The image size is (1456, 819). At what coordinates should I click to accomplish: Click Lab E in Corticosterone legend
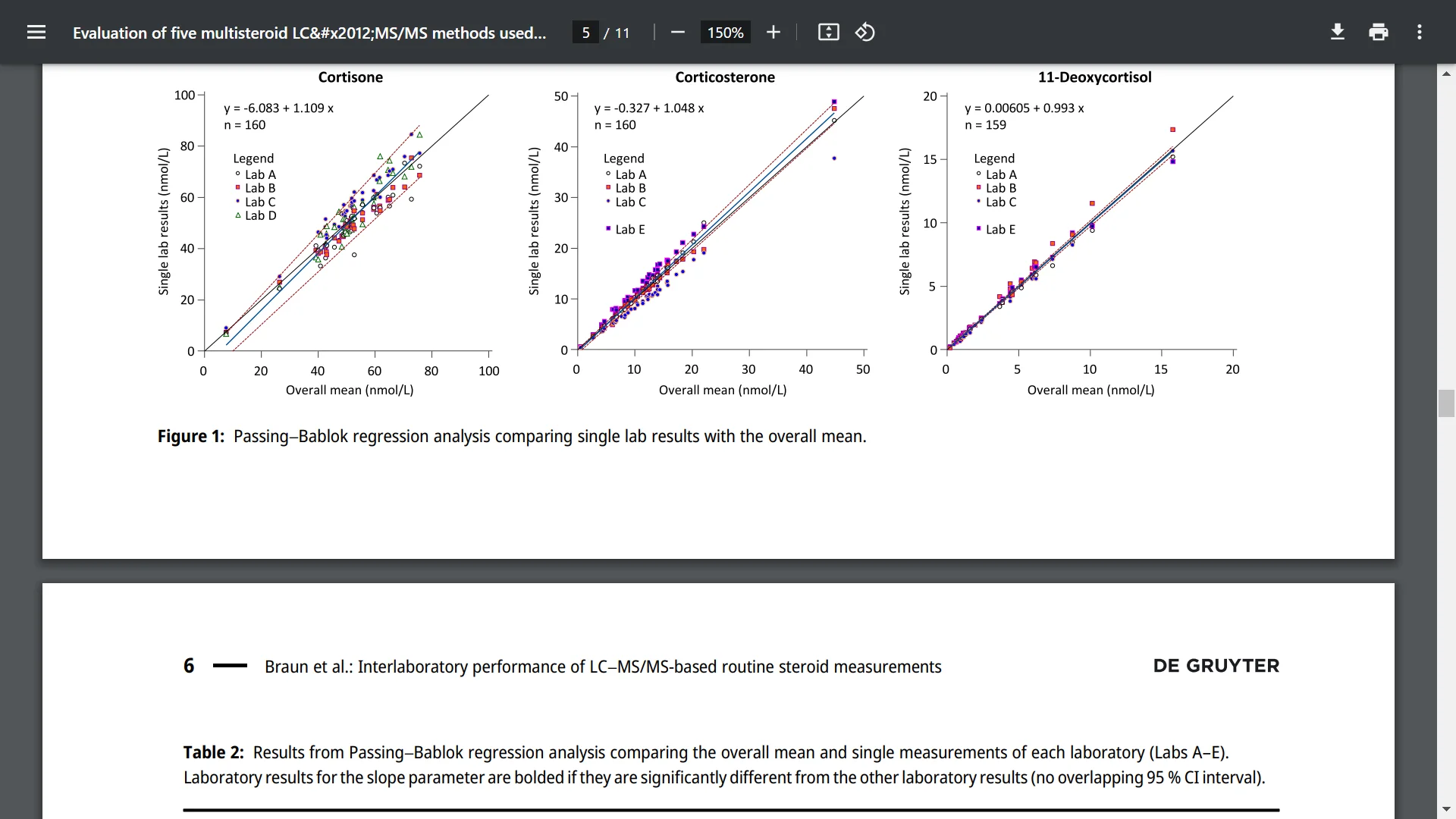(x=625, y=229)
